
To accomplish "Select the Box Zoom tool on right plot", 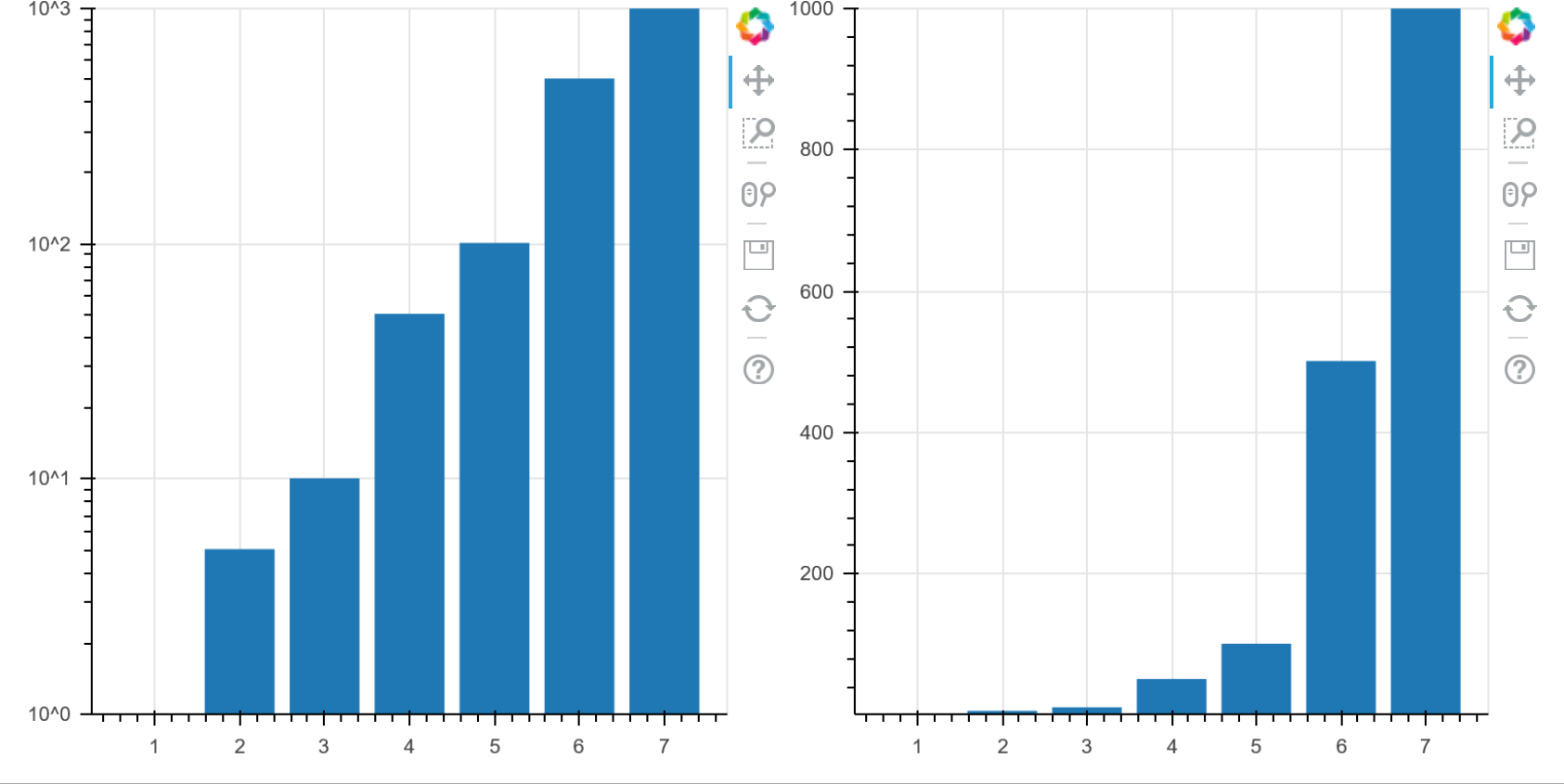I will click(1519, 133).
